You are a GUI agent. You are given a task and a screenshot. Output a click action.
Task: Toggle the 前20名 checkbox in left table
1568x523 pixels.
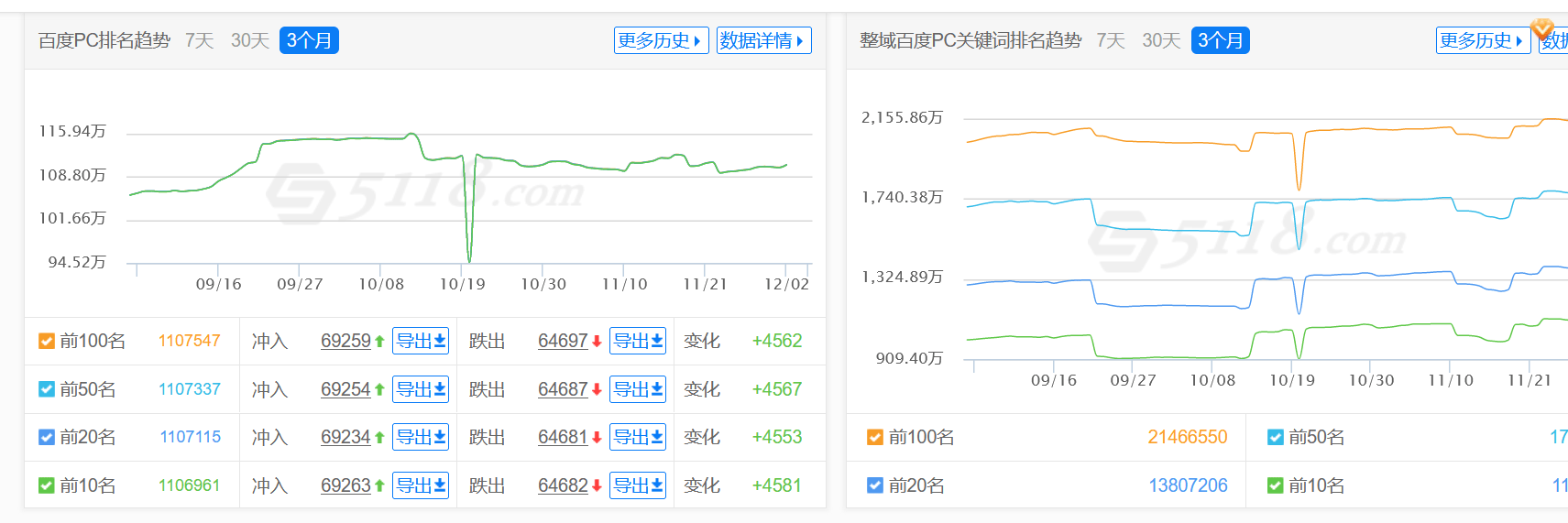pos(47,438)
